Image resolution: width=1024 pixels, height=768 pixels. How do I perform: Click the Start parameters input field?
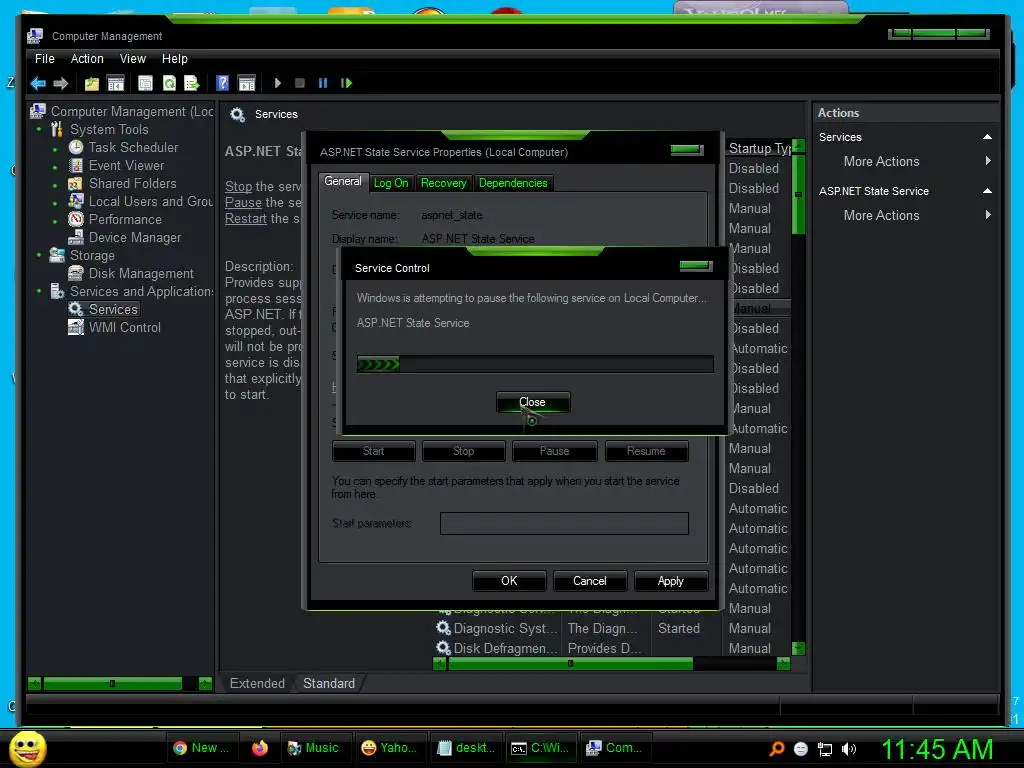564,524
